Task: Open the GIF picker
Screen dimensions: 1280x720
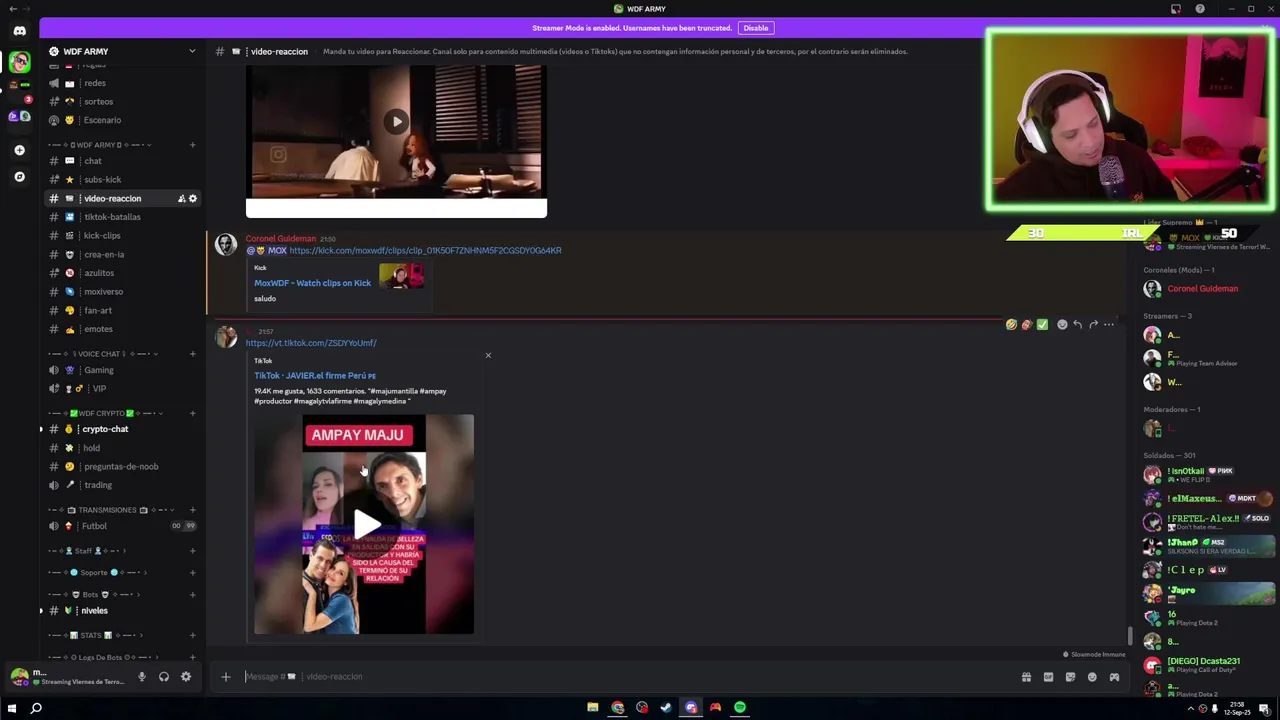Action: click(1048, 677)
